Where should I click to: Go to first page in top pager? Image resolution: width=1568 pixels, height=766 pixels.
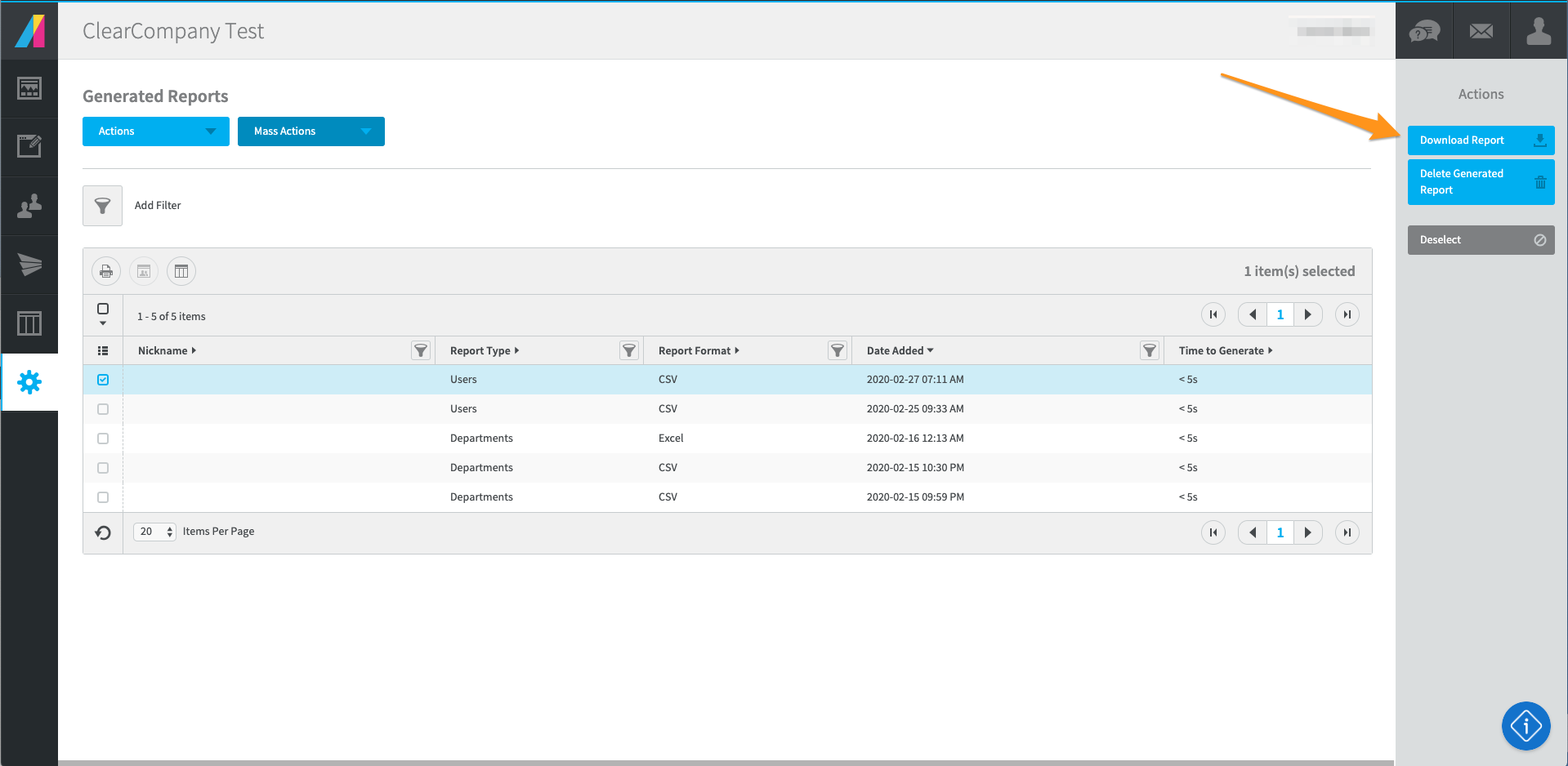click(1213, 314)
